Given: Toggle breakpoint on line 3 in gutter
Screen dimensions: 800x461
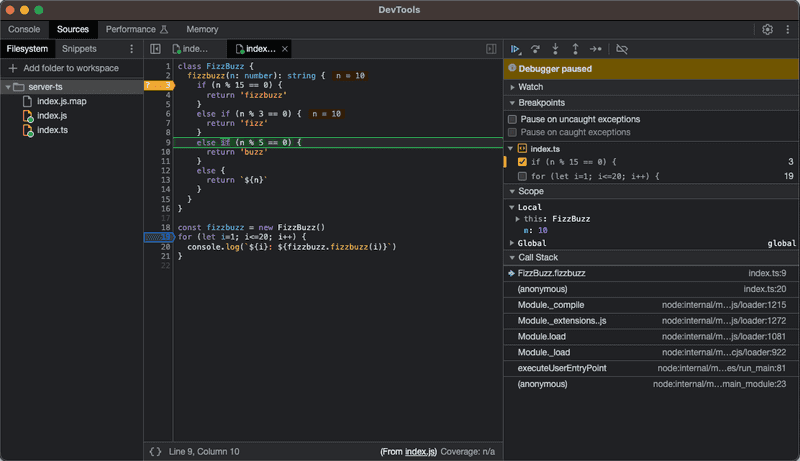Looking at the screenshot, I should [159, 85].
